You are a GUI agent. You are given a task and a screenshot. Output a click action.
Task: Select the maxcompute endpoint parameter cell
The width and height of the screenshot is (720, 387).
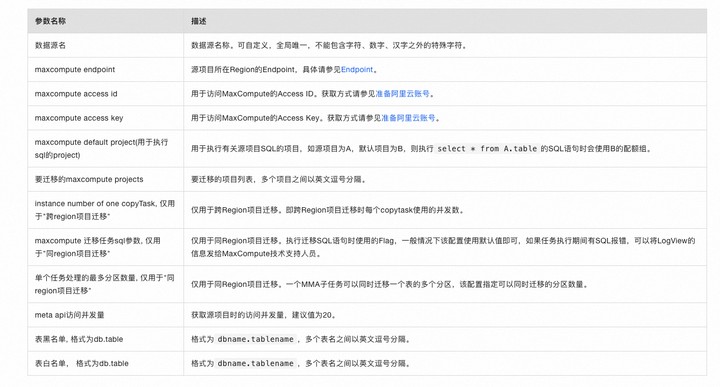(x=106, y=70)
